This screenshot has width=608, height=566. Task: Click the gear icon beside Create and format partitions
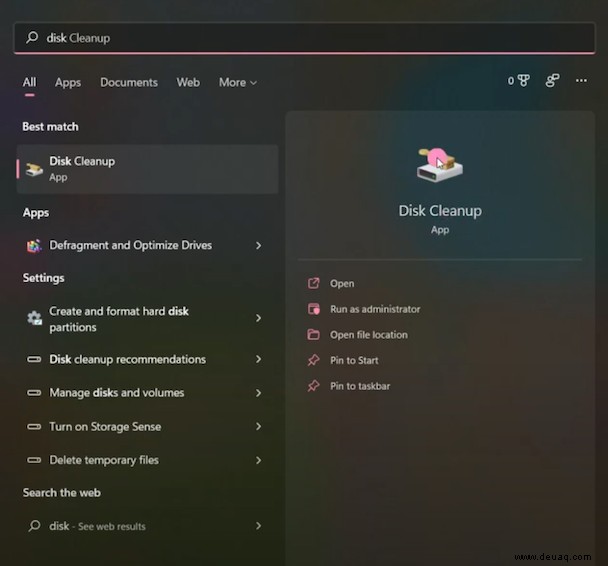34,318
